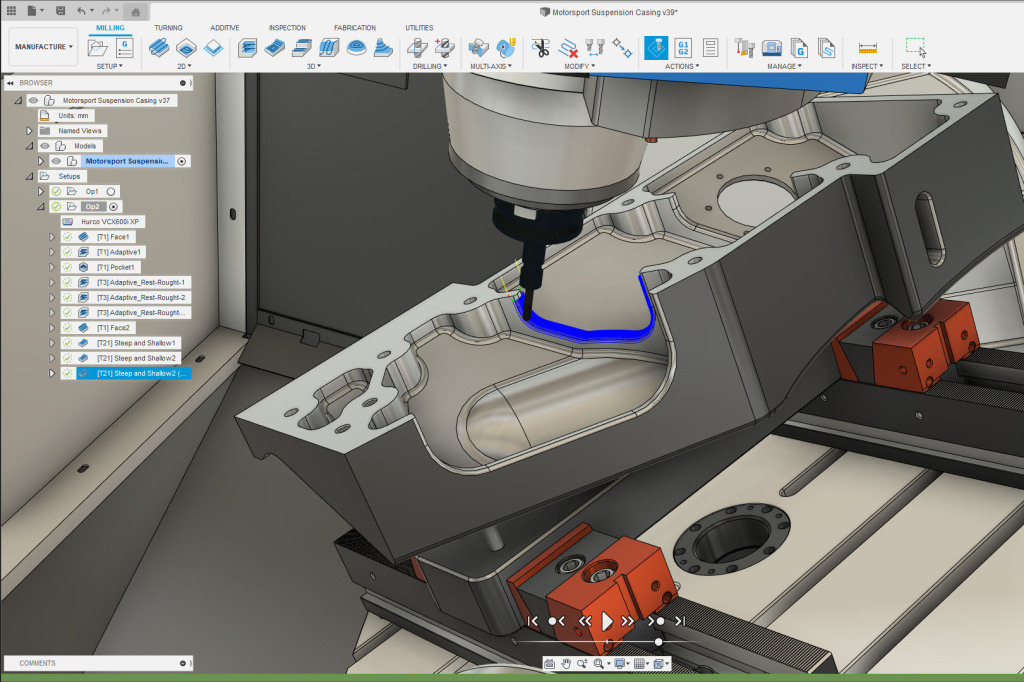Click the MANUFACTURE workspace button
1024x682 pixels.
pyautogui.click(x=42, y=45)
